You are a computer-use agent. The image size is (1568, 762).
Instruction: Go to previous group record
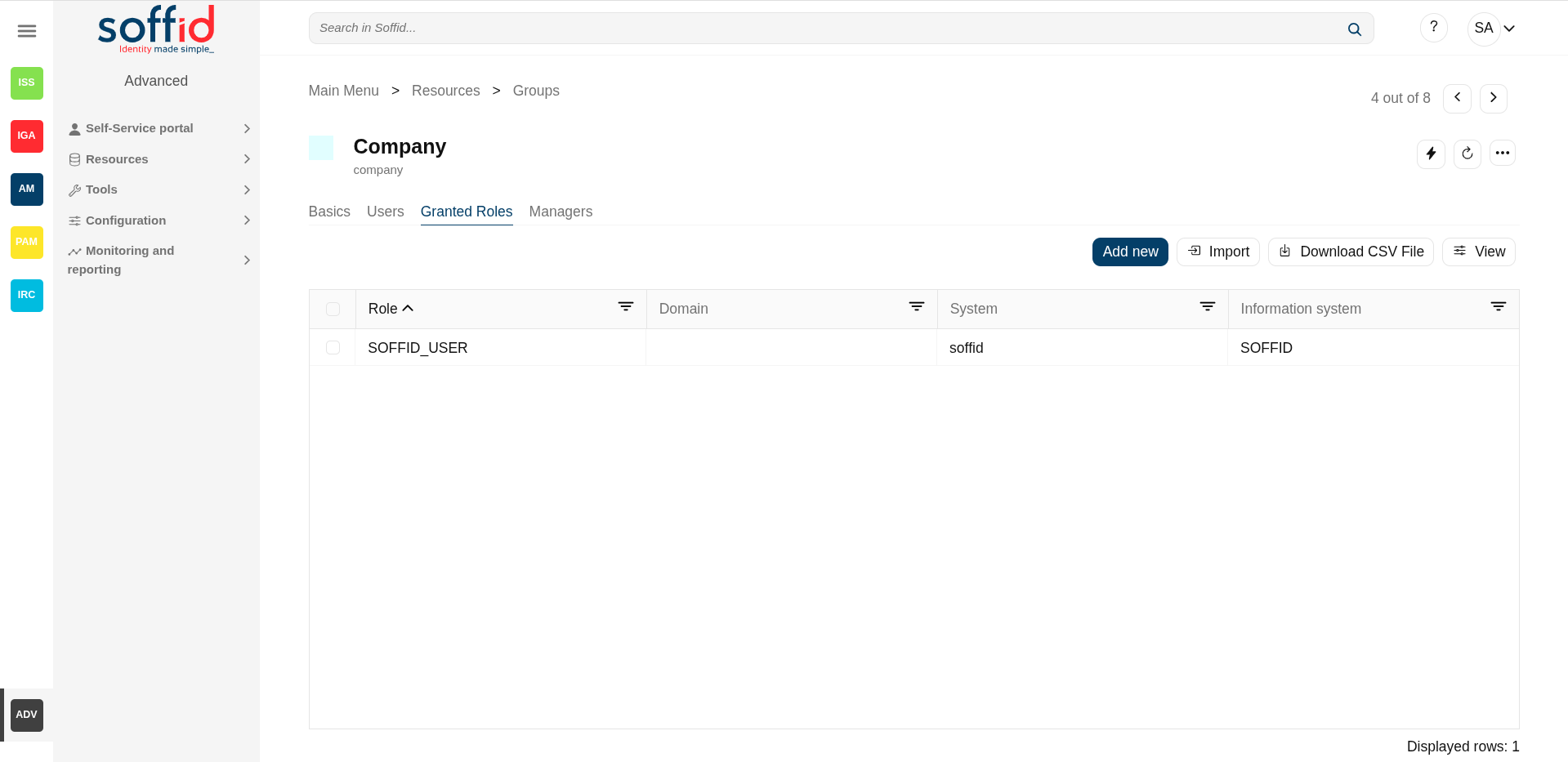(1457, 98)
